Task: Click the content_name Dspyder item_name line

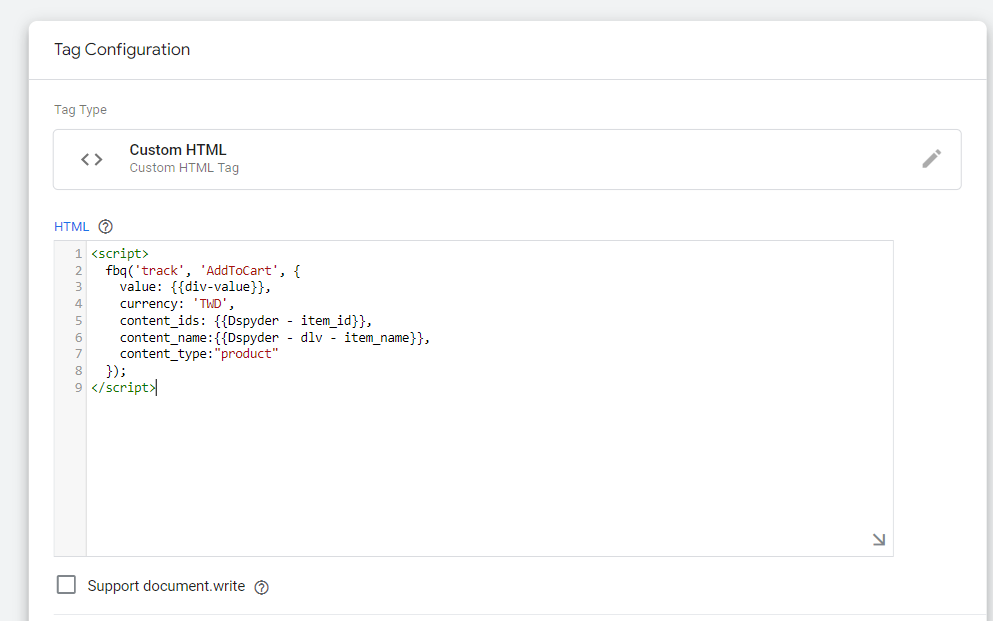Action: tap(275, 338)
